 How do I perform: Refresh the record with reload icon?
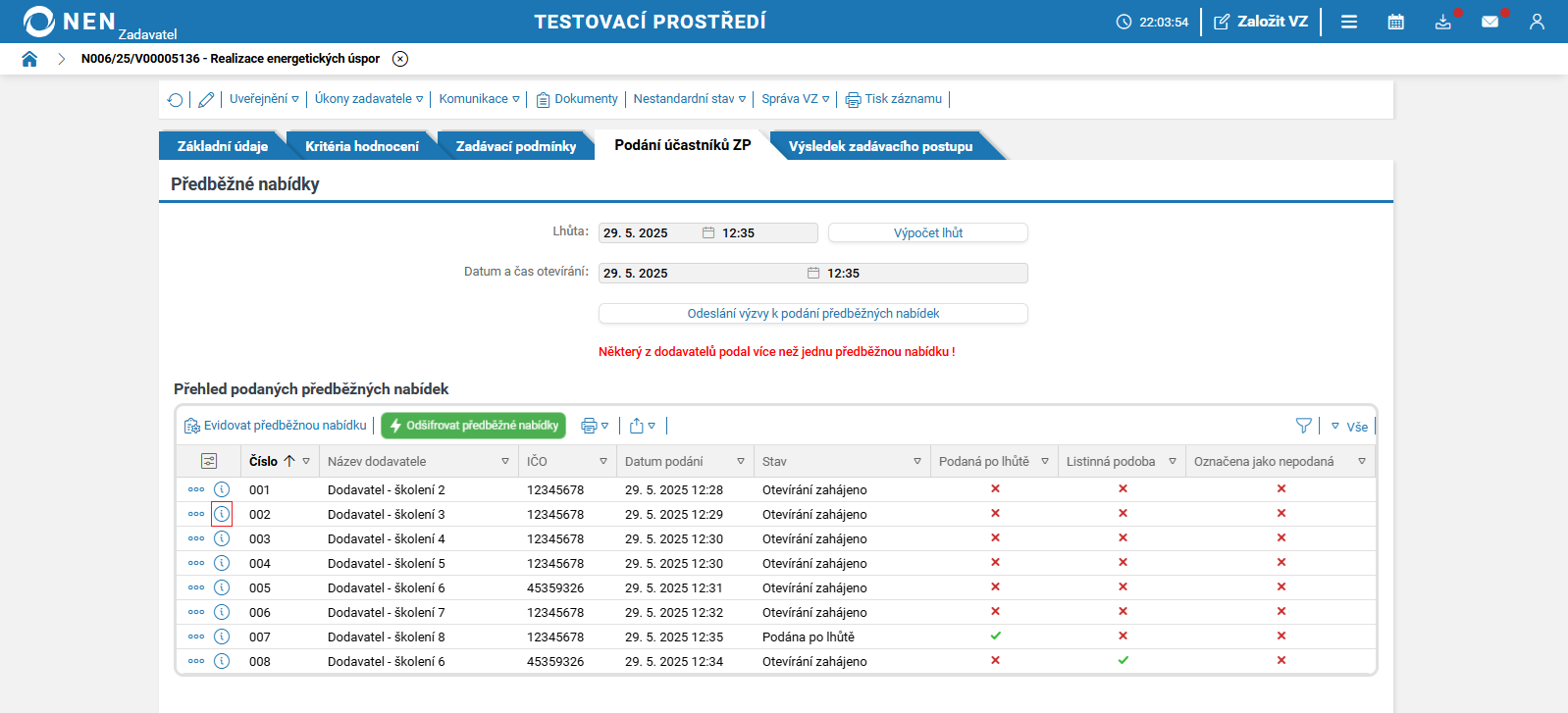[175, 99]
